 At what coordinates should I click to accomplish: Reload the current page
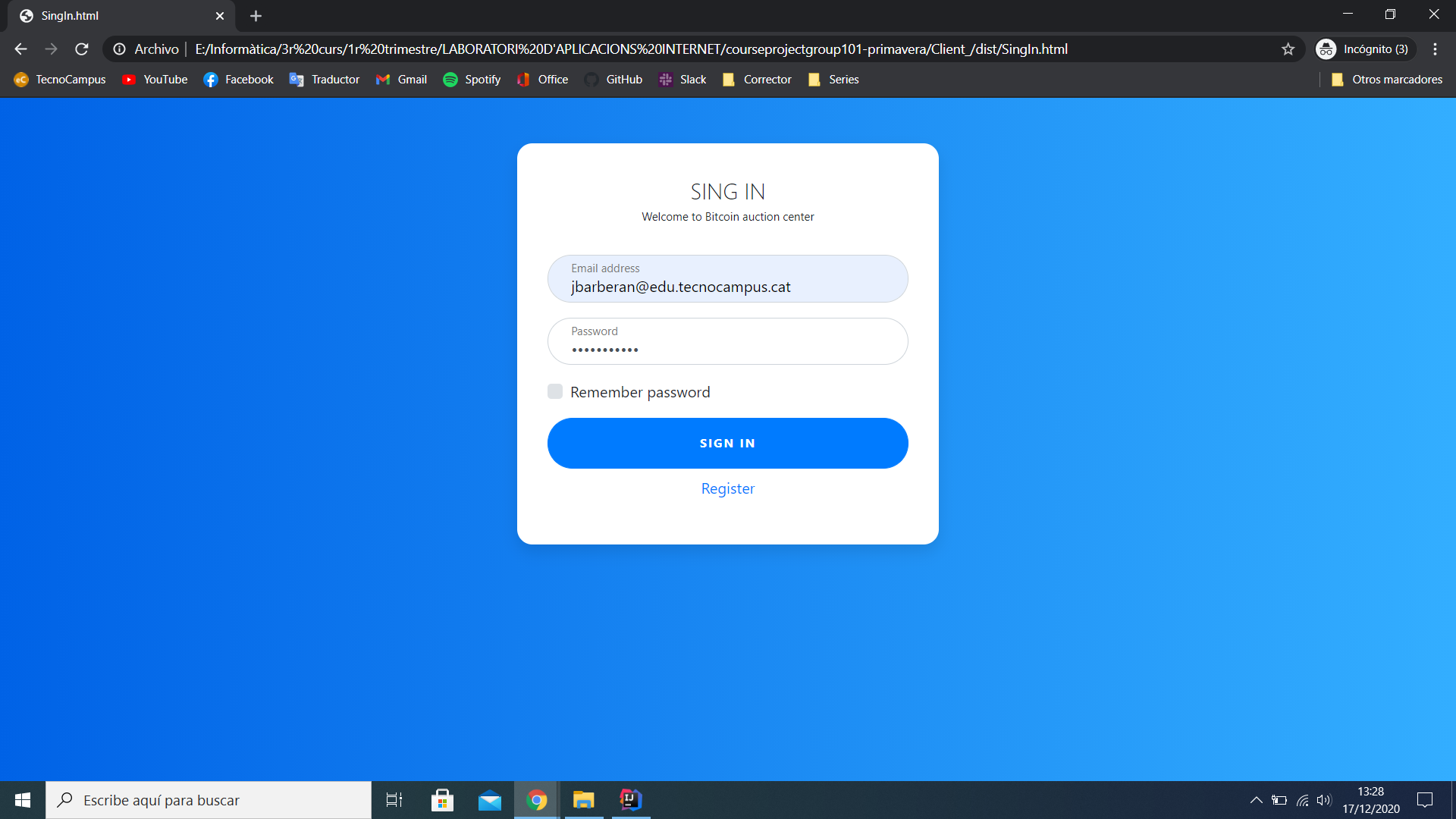click(81, 49)
